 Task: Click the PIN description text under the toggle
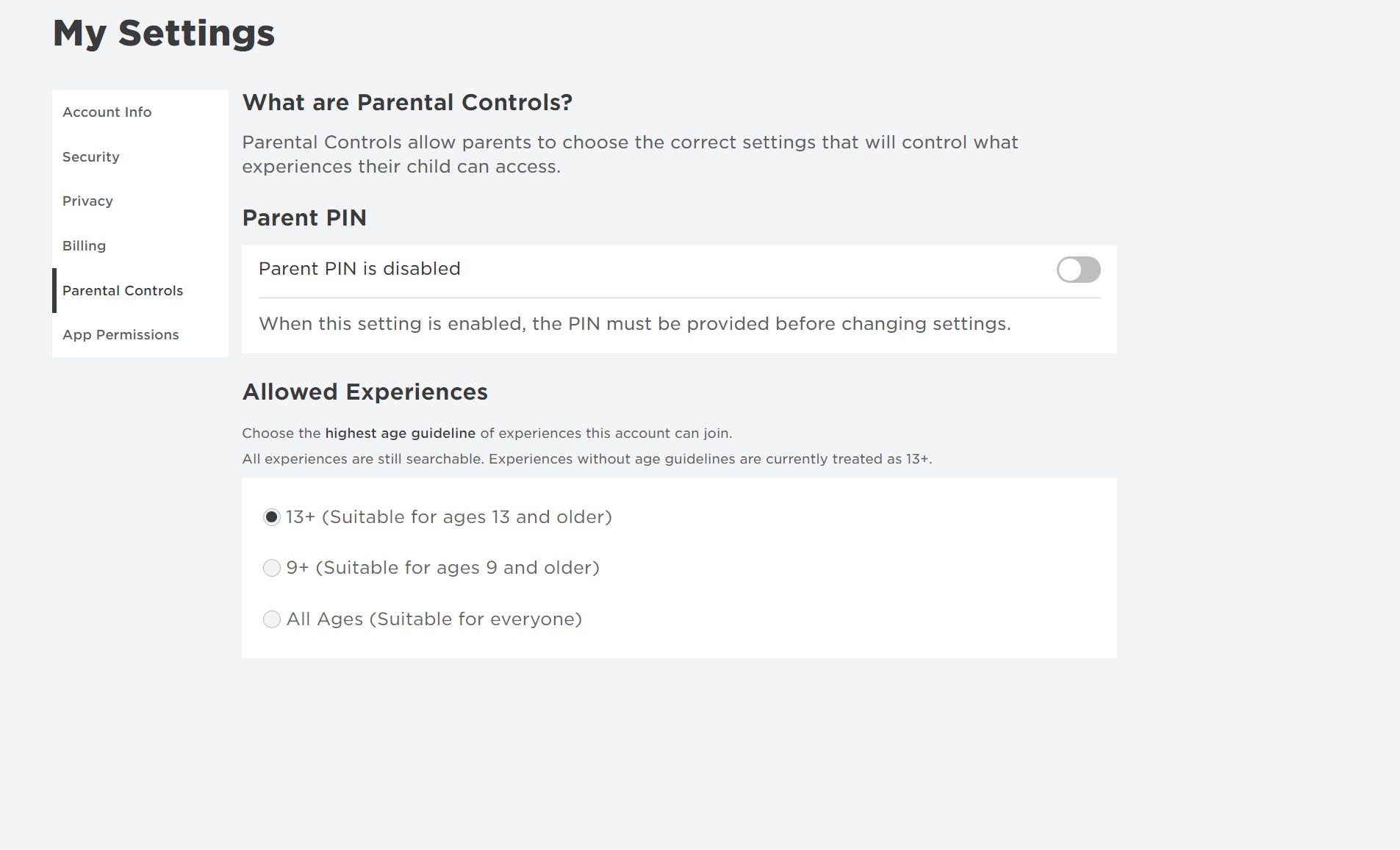634,324
